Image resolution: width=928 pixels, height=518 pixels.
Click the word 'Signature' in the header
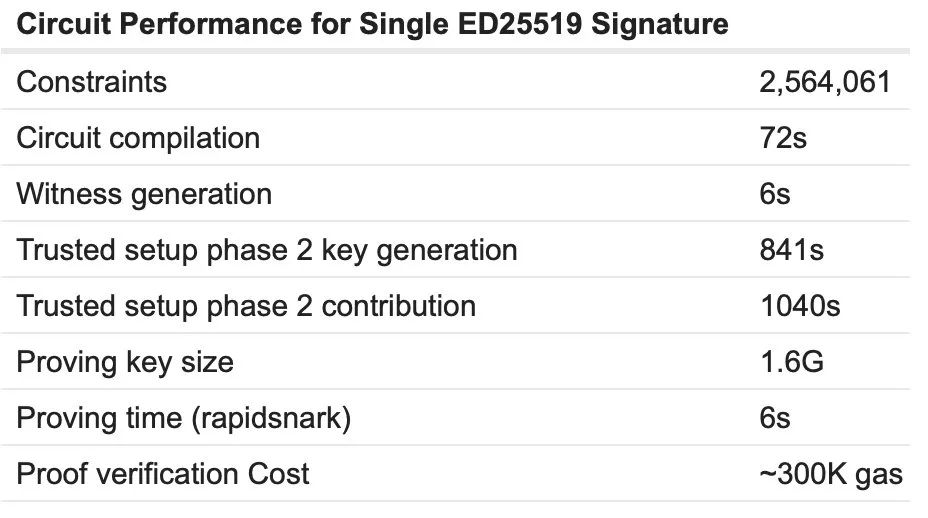pyautogui.click(x=660, y=25)
